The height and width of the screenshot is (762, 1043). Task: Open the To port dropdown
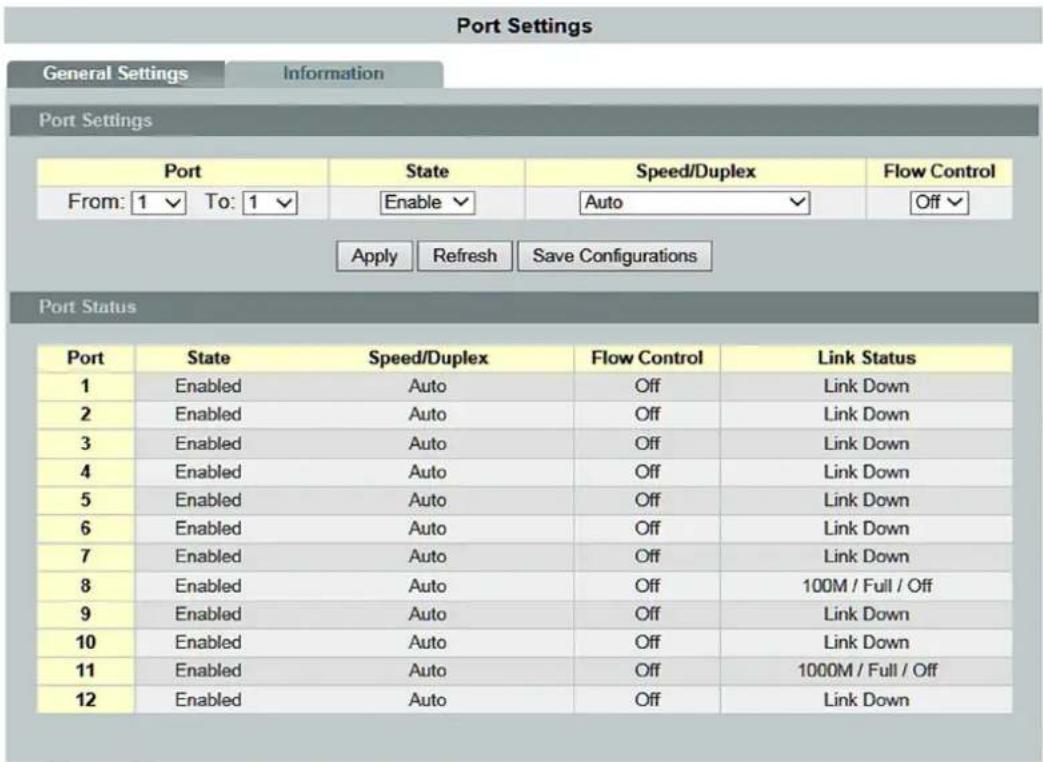pos(270,202)
